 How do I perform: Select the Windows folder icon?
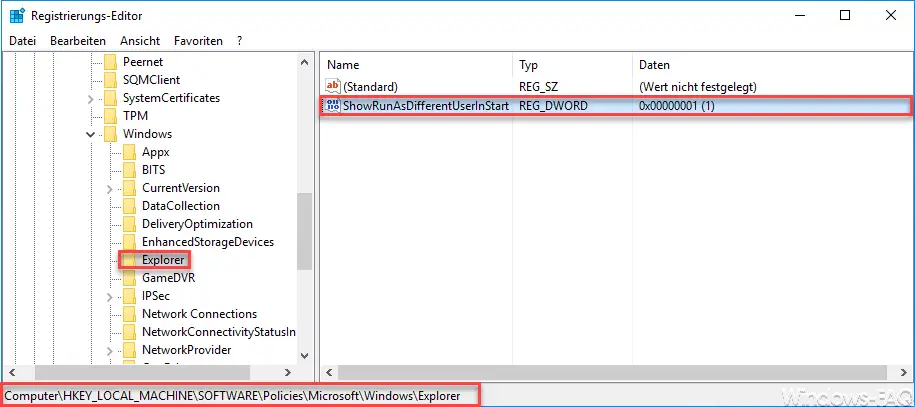tap(110, 134)
